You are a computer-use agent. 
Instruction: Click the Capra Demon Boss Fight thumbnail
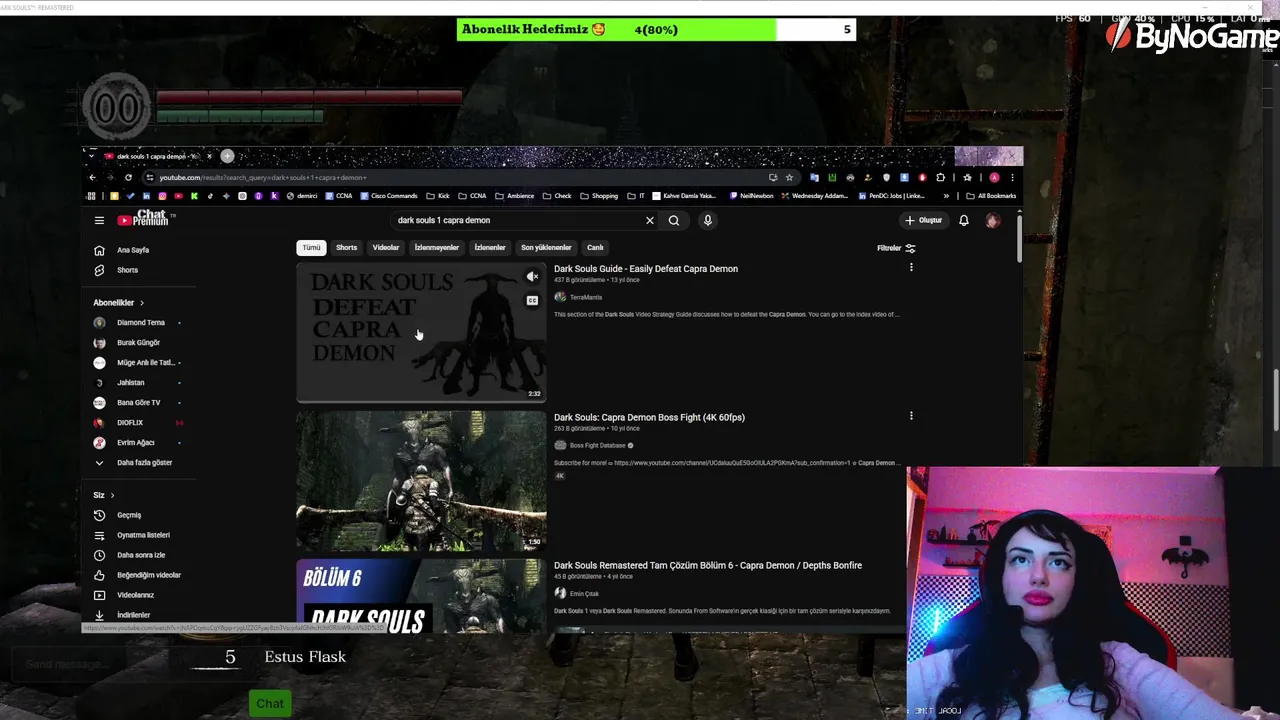[x=421, y=481]
